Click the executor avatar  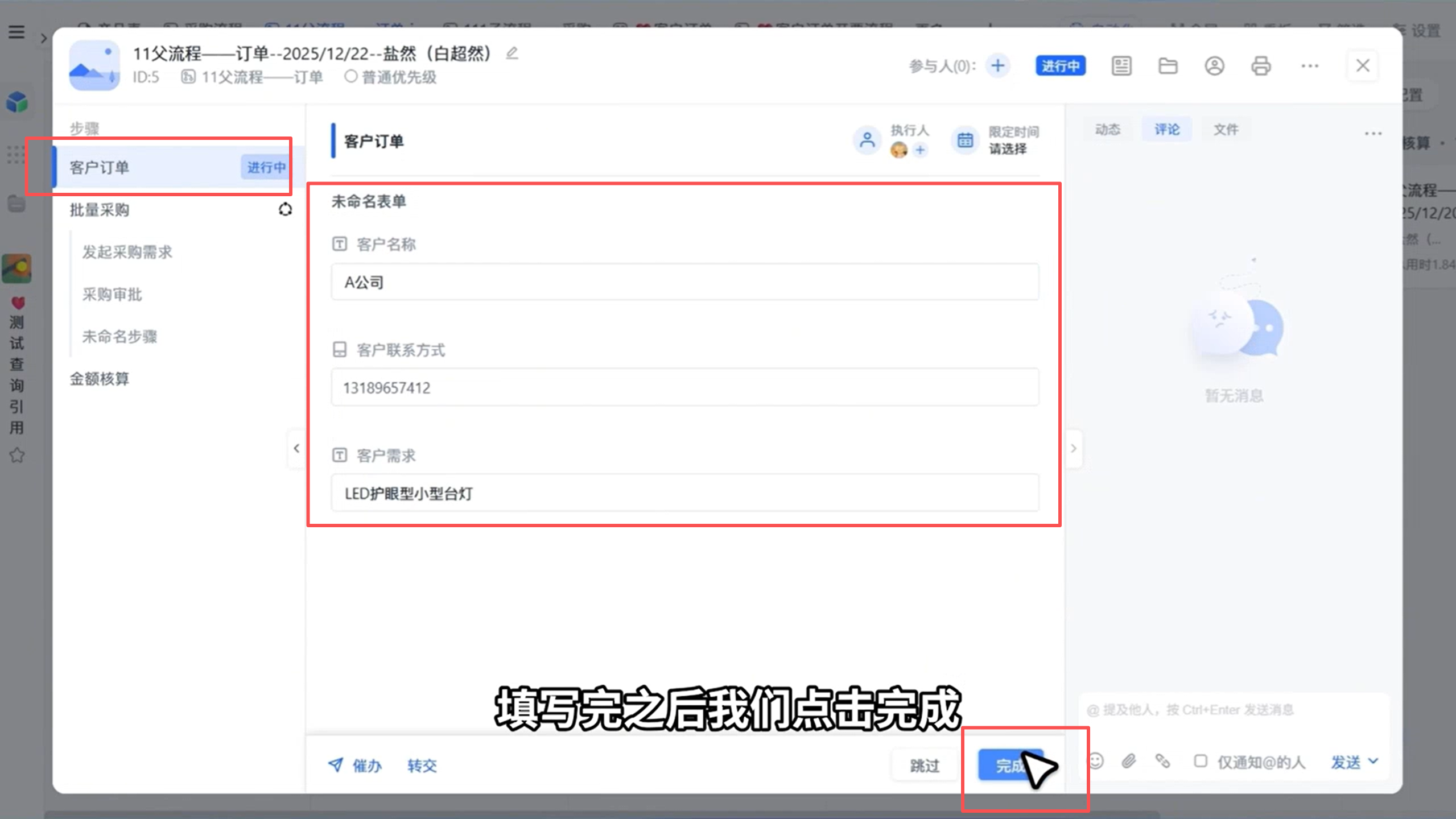point(899,150)
